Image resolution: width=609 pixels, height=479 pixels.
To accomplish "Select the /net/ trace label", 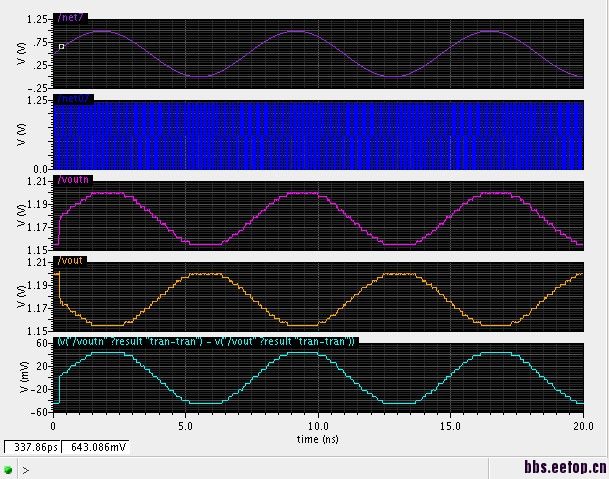I will 70,18.
